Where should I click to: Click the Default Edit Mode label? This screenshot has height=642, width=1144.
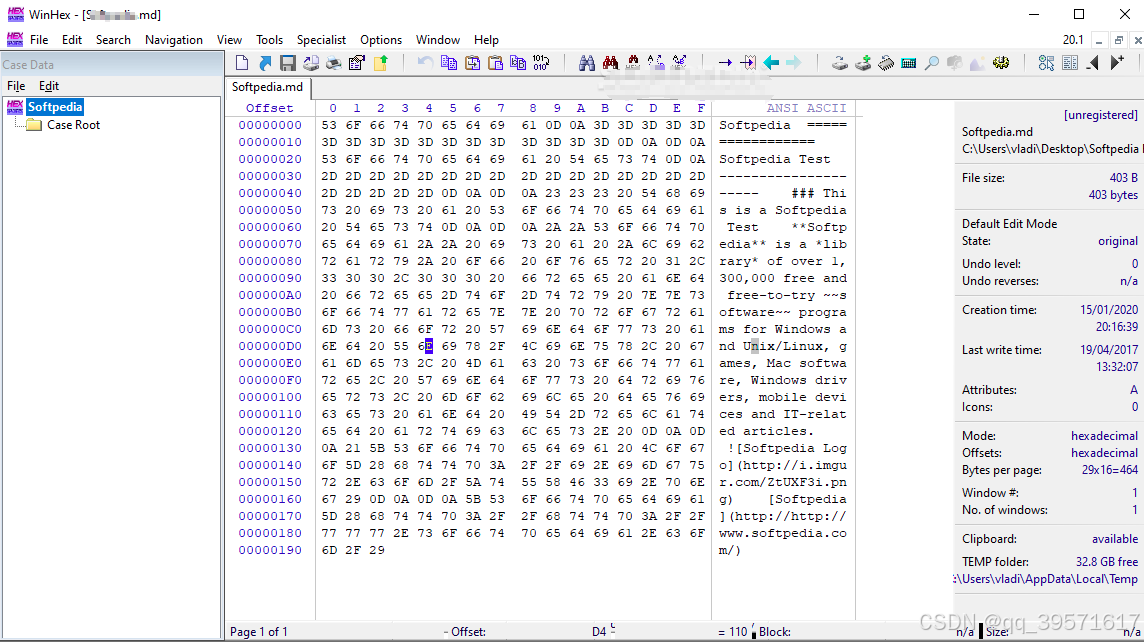(1009, 224)
